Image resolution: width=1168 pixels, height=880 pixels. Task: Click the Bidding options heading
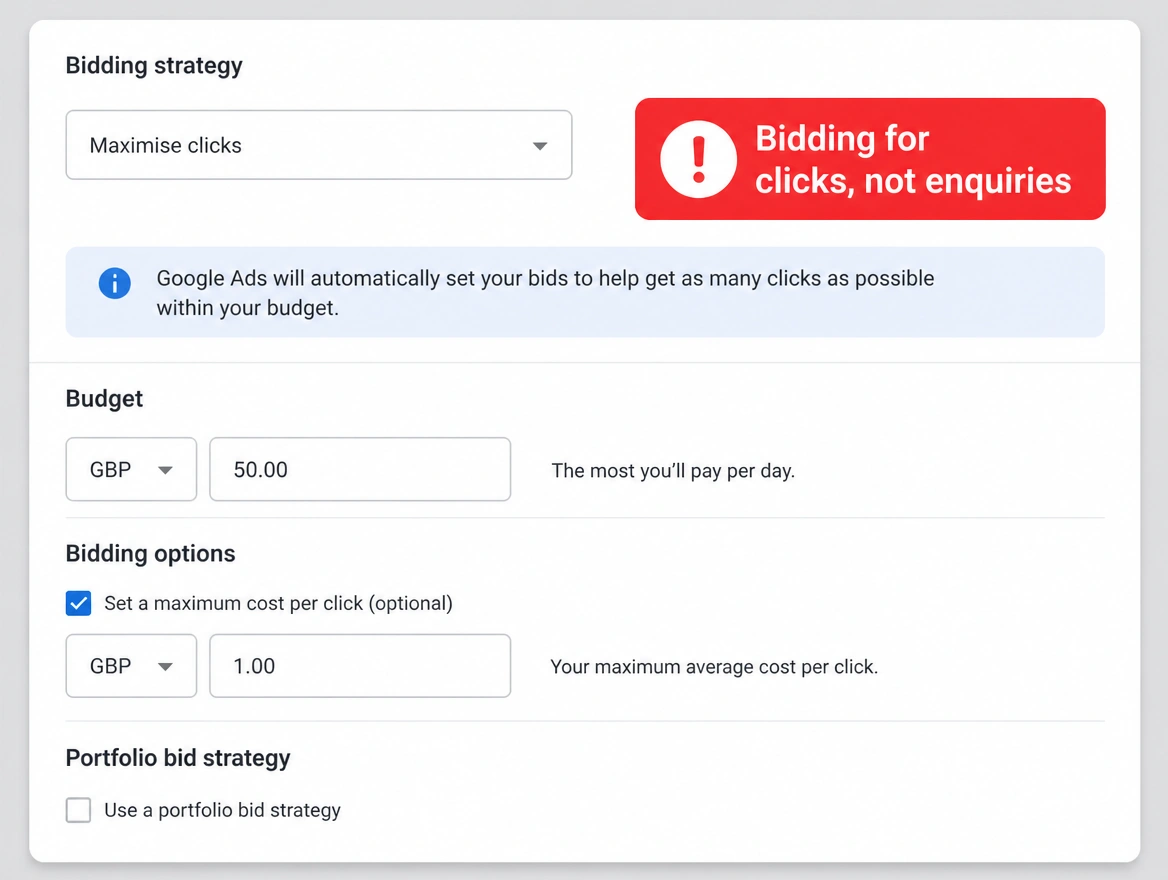150,554
